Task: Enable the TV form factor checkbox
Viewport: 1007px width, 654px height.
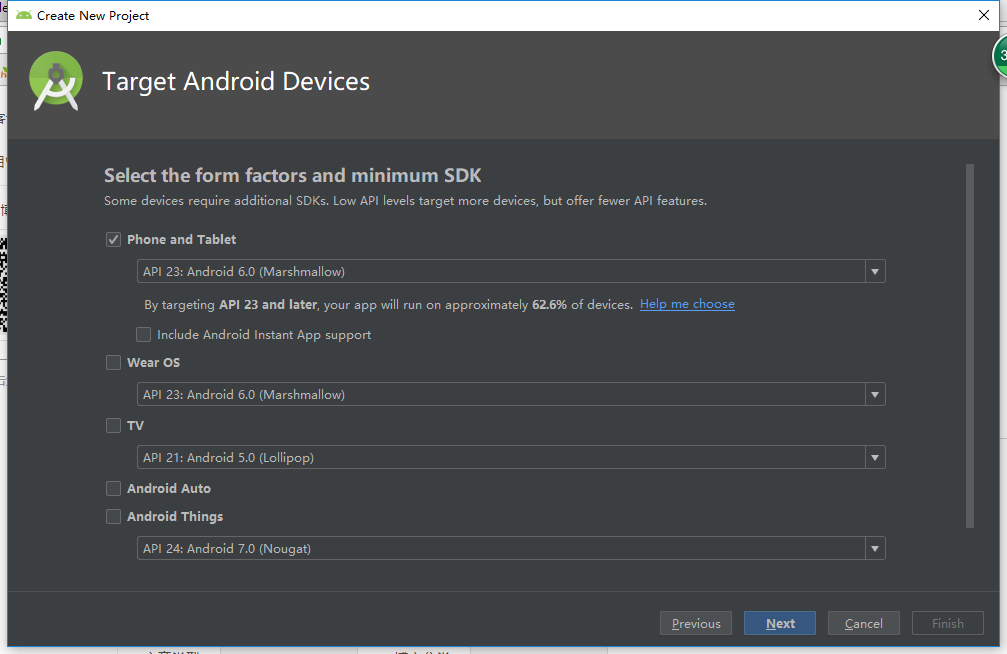Action: pyautogui.click(x=113, y=425)
